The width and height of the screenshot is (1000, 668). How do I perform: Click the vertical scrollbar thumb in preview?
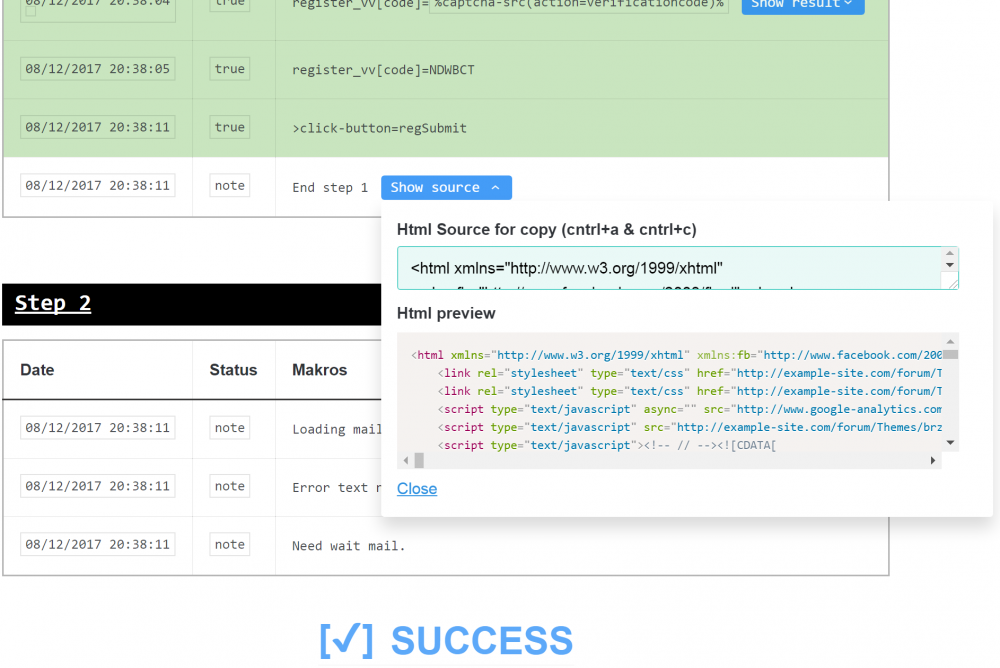pyautogui.click(x=950, y=355)
